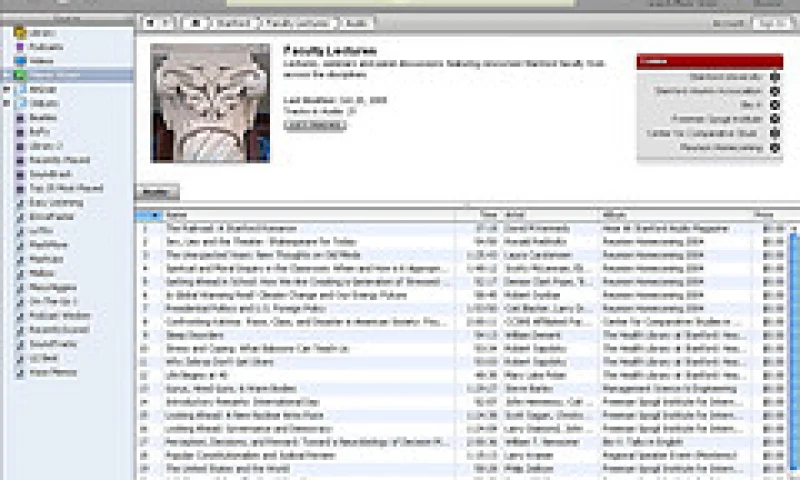Click the Sign In button
The height and width of the screenshot is (480, 800).
coord(773,21)
